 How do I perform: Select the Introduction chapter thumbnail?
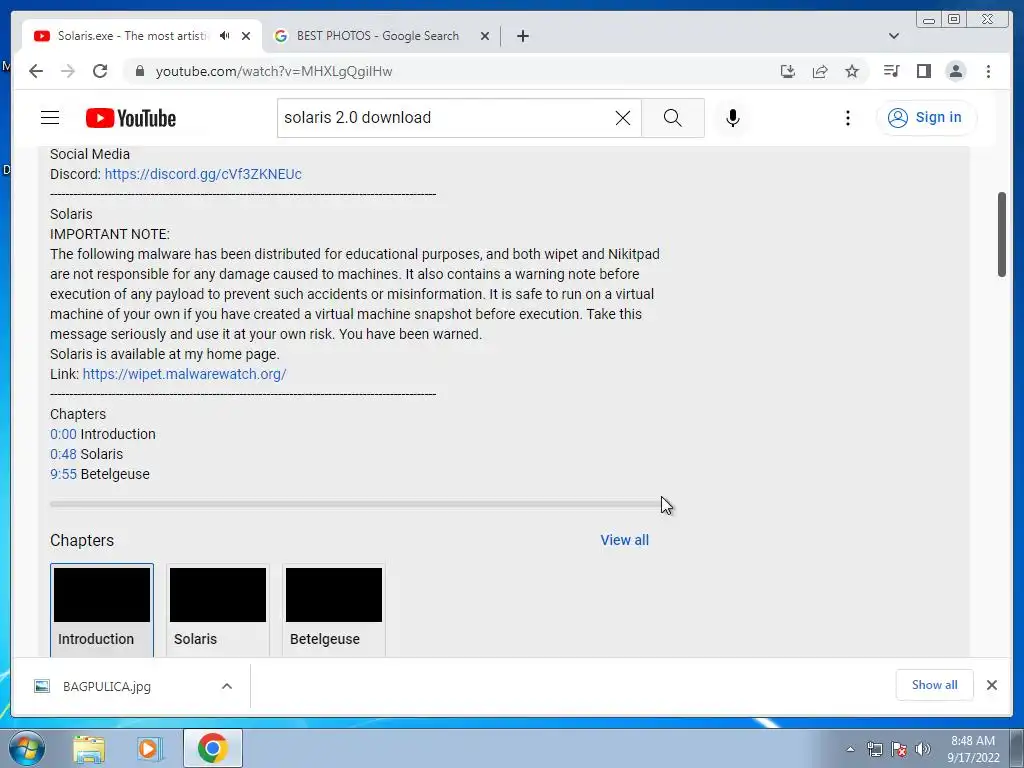102,595
